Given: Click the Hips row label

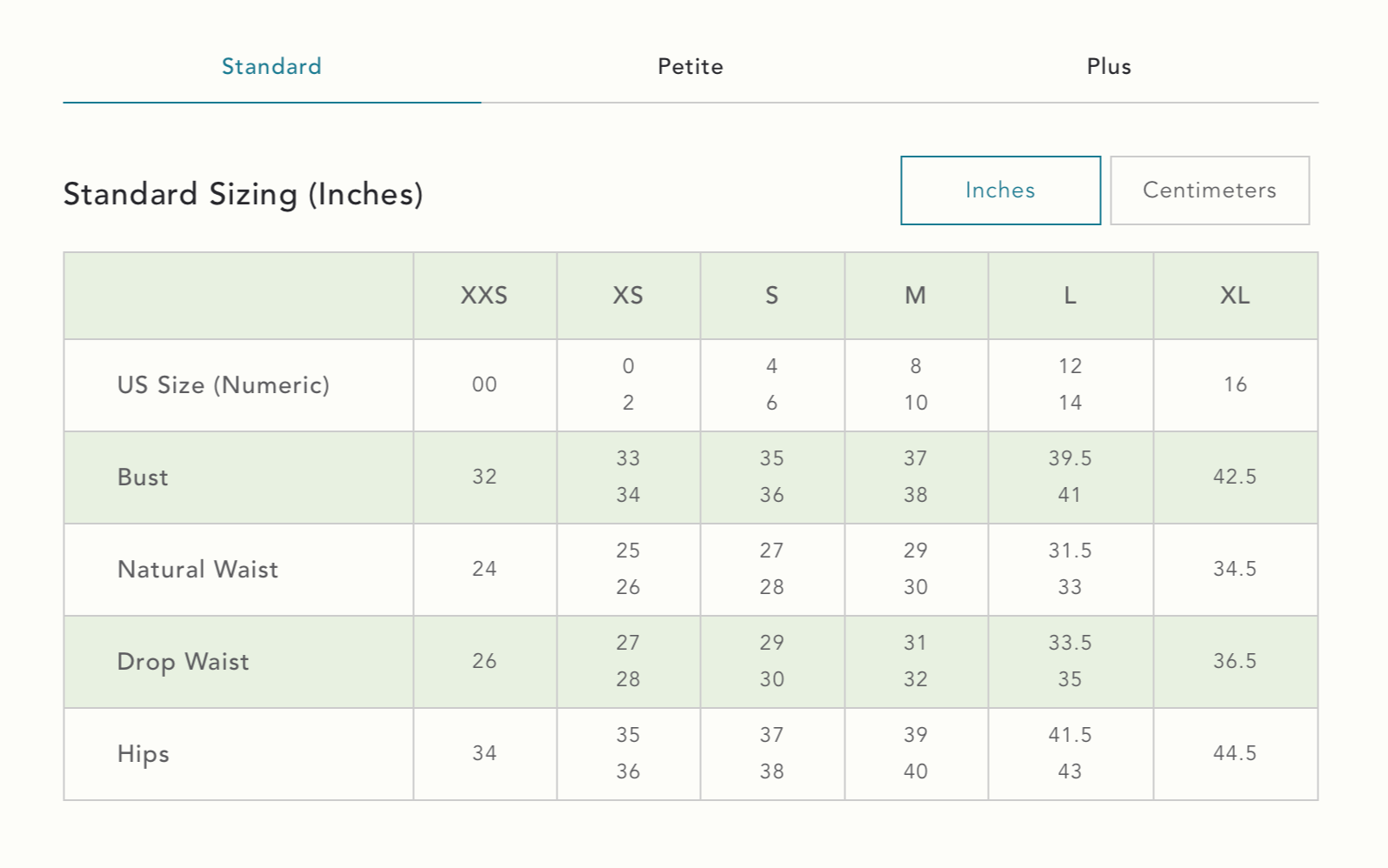Looking at the screenshot, I should tap(143, 754).
